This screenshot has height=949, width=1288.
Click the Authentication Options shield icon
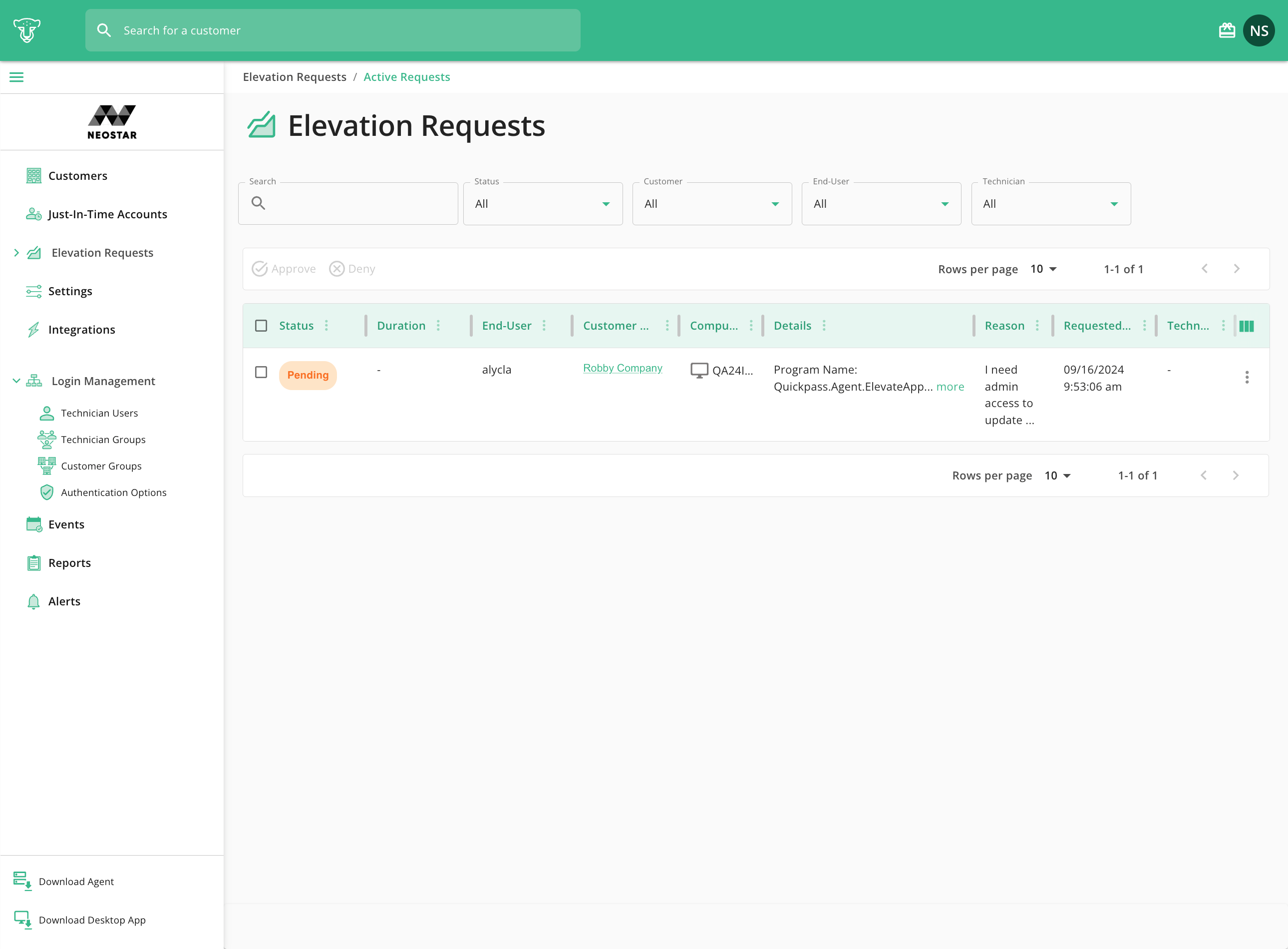click(46, 492)
